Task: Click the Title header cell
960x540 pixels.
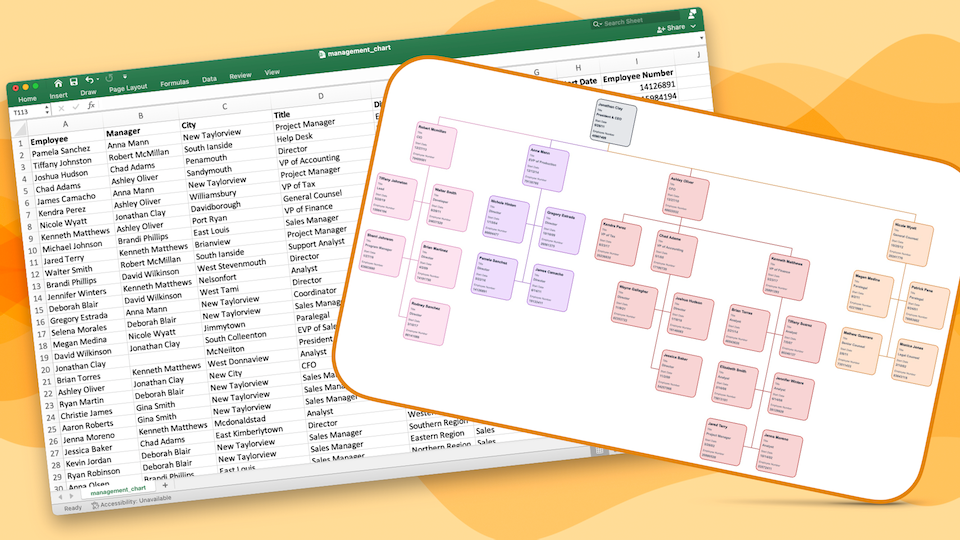Action: (x=323, y=111)
